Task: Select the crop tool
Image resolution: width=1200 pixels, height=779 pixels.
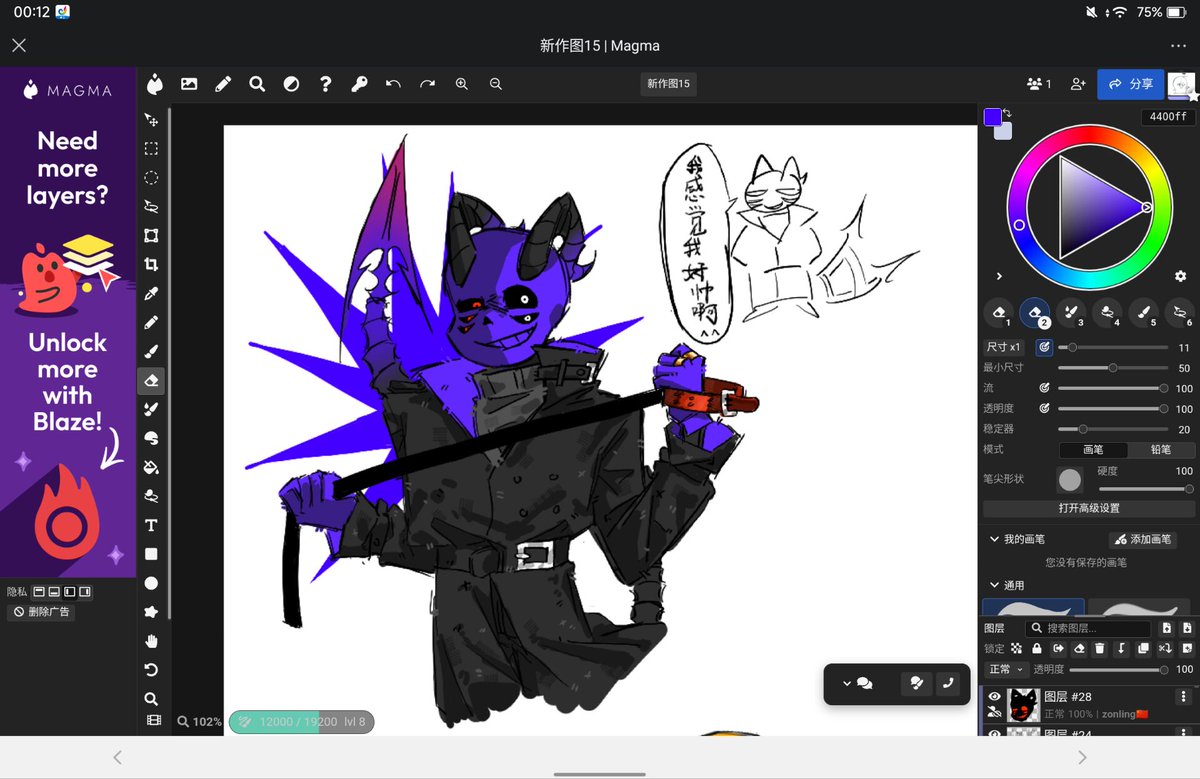Action: tap(151, 265)
